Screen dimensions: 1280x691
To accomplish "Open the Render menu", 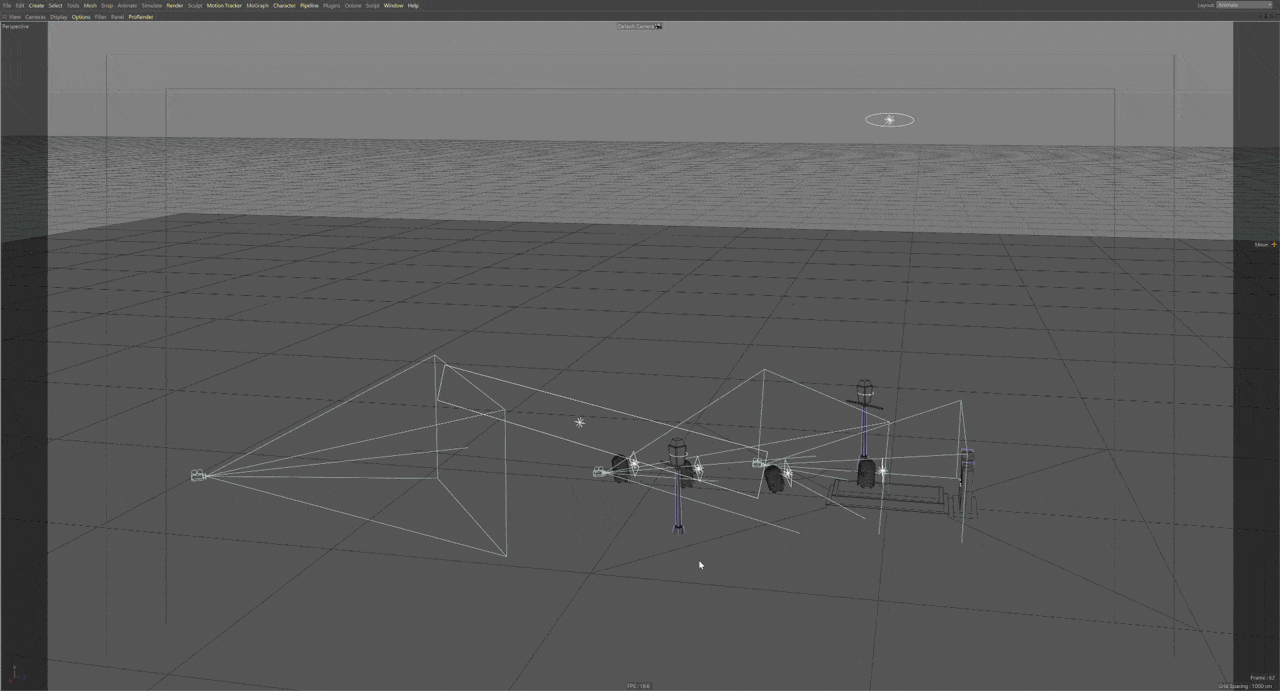I will pyautogui.click(x=174, y=5).
